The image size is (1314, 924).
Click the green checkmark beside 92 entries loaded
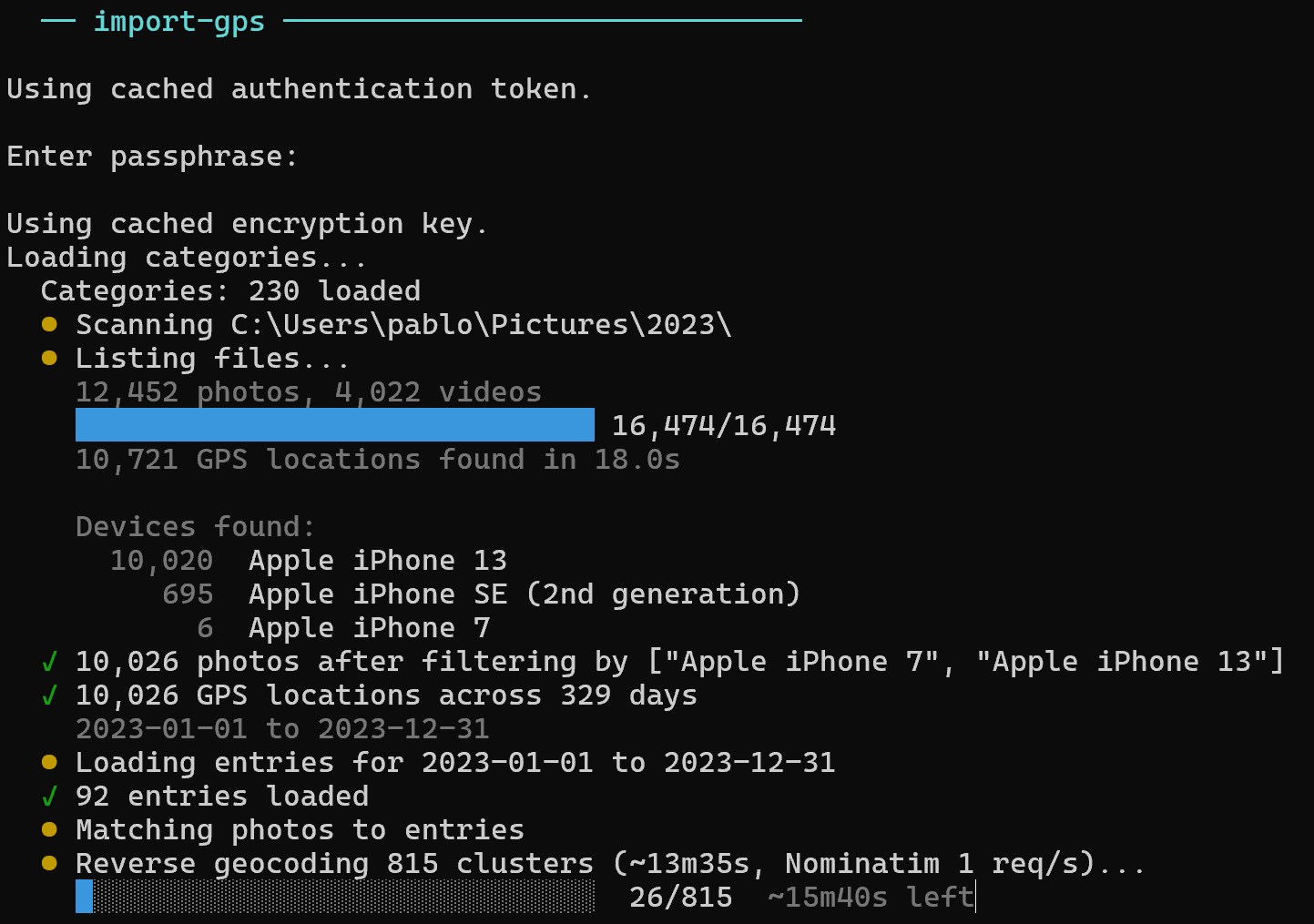click(x=50, y=796)
